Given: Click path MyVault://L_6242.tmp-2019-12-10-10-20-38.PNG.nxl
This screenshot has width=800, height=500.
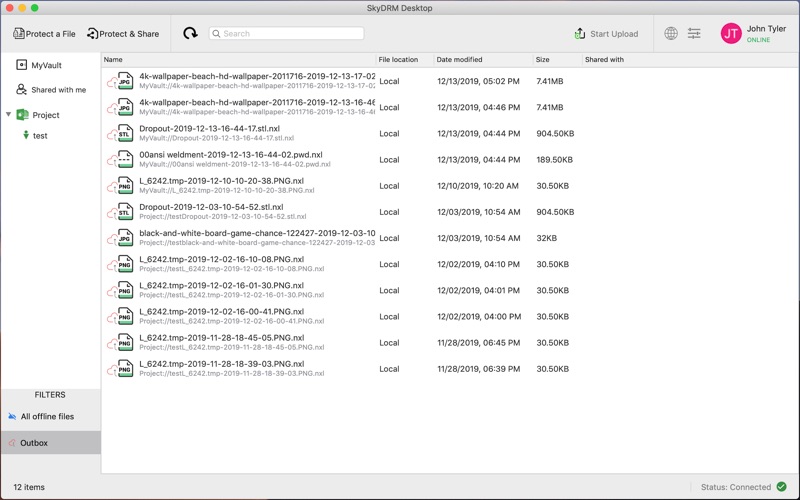Looking at the screenshot, I should click(227, 190).
